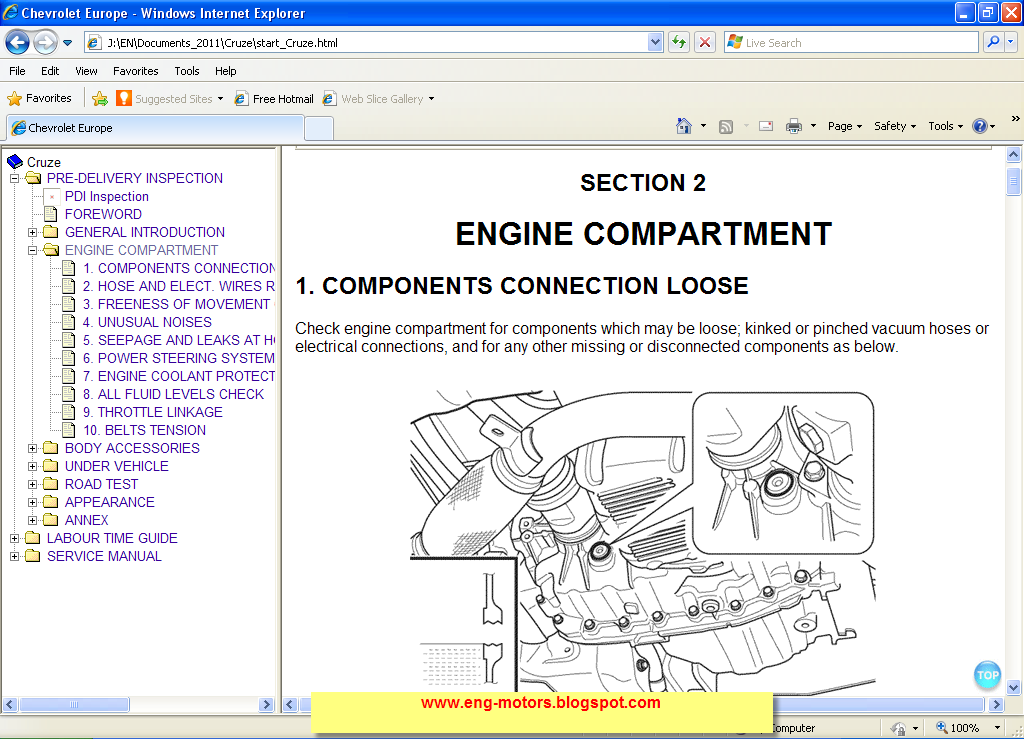Expand LABOUR TIME GUIDE folder
Screen dimensions: 1024x739
[14, 538]
